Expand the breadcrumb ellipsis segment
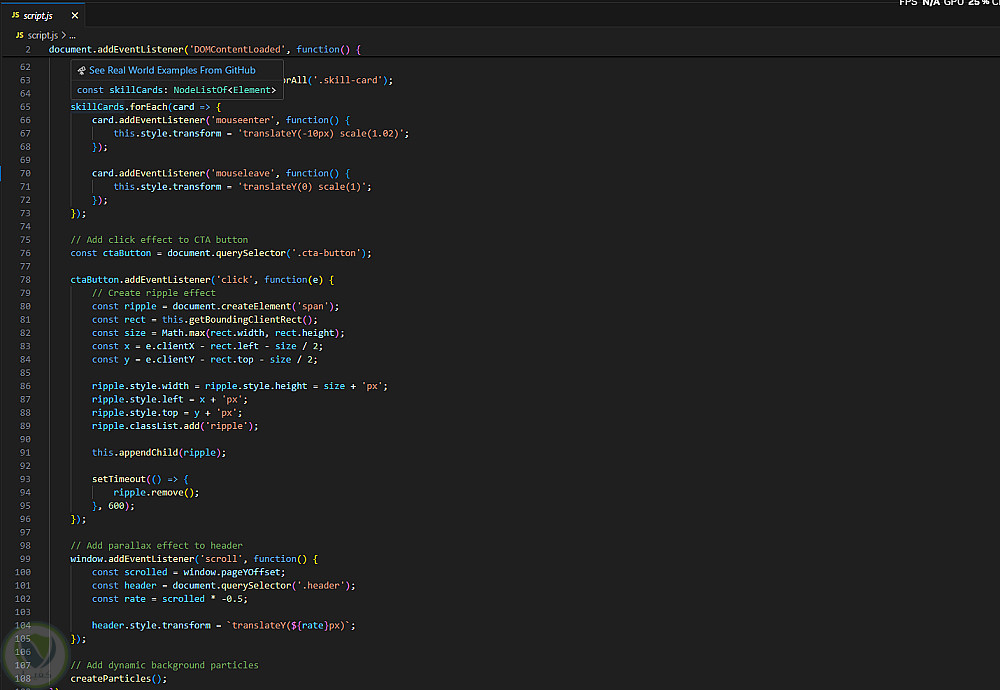The width and height of the screenshot is (1000, 690). click(x=71, y=35)
